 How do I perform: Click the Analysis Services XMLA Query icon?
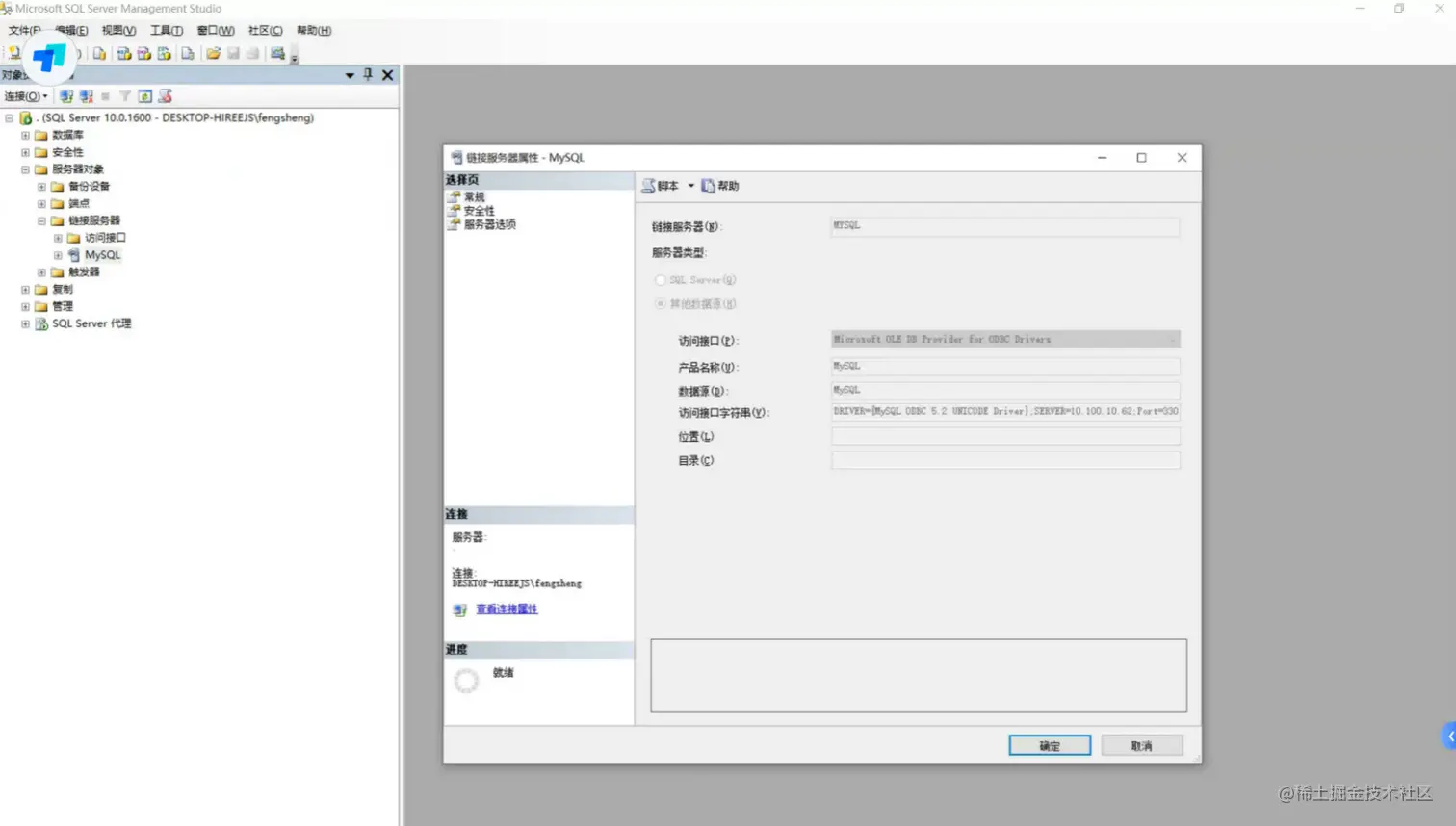(165, 54)
